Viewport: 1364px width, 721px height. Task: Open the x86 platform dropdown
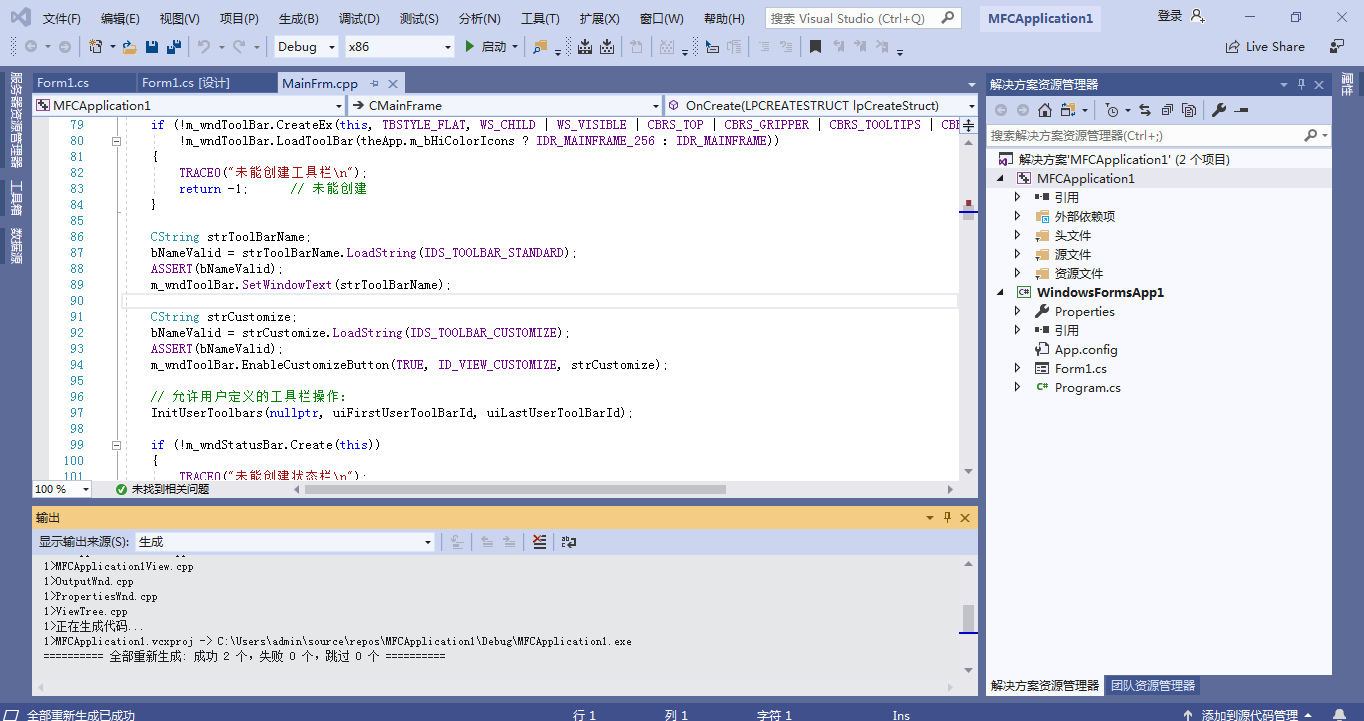399,47
